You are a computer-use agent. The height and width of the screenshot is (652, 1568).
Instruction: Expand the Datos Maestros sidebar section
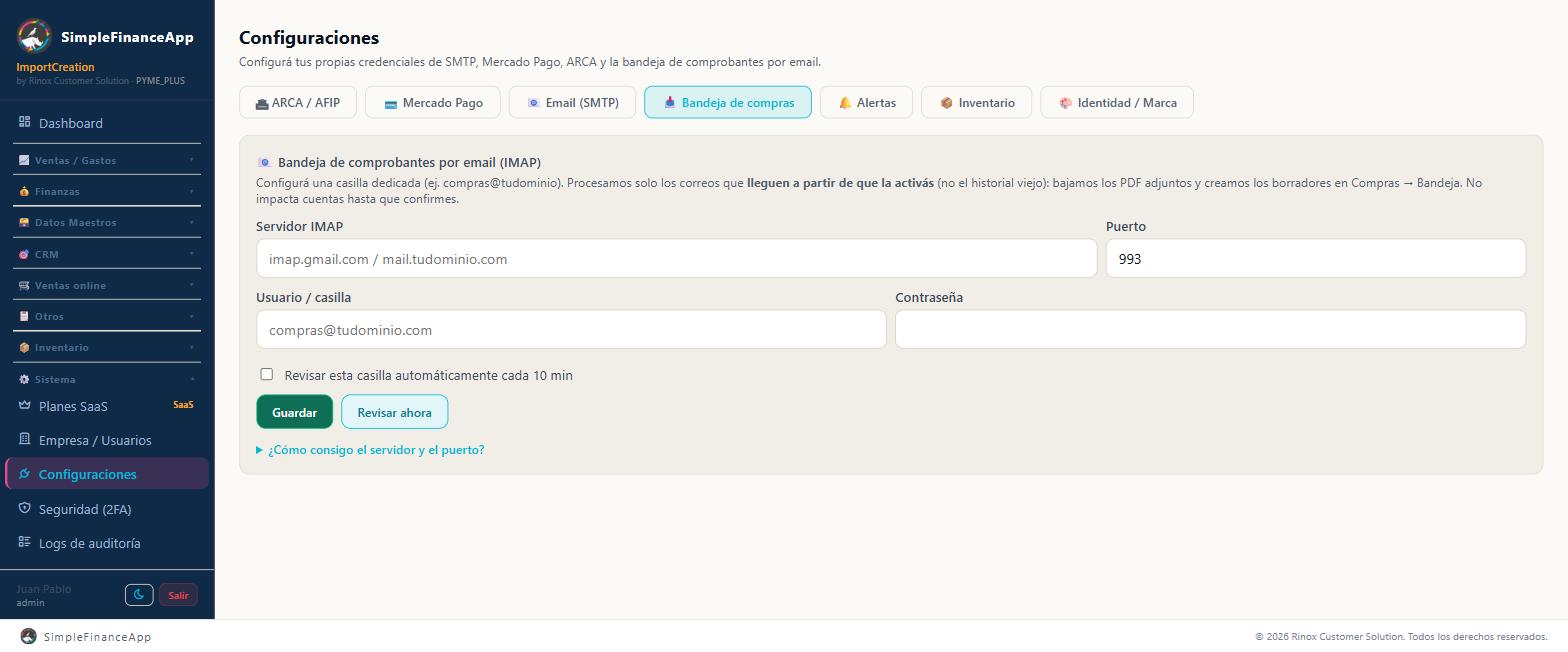click(x=107, y=222)
